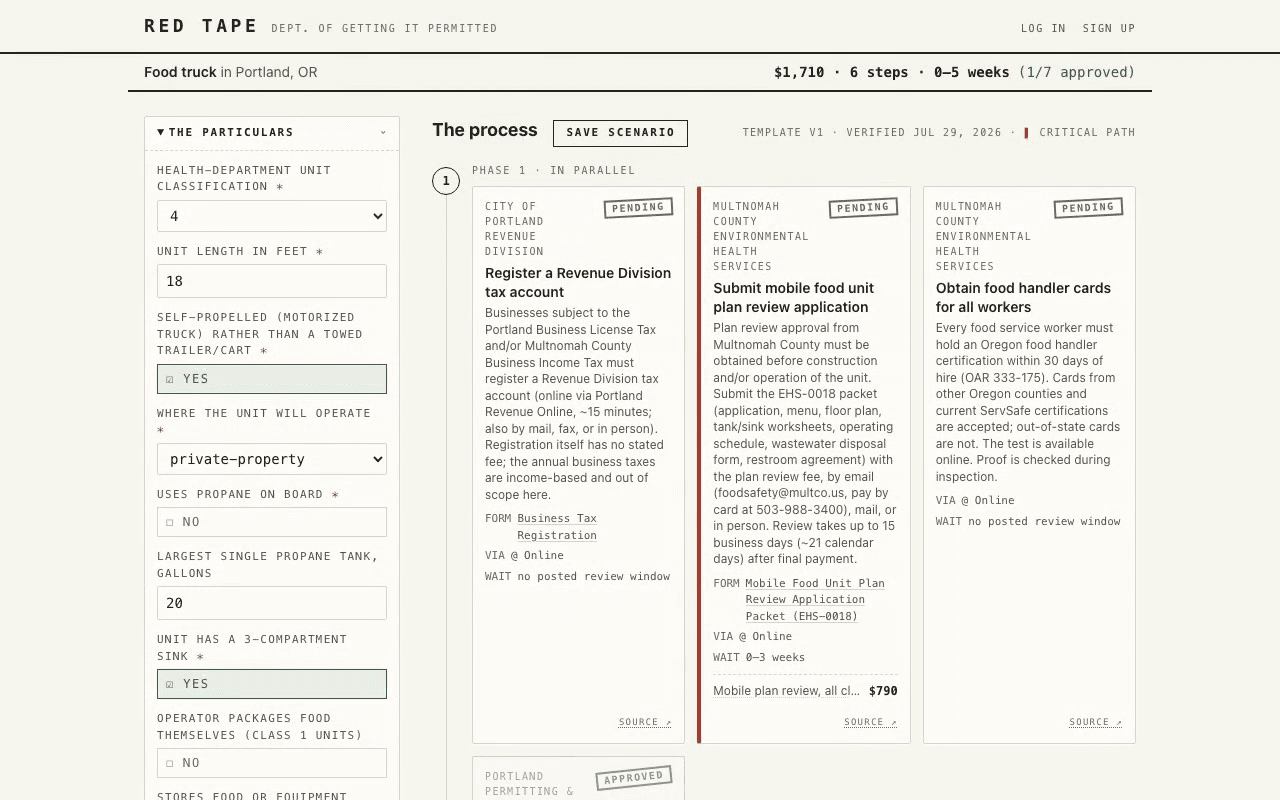Open the SIGN UP link

(x=1109, y=28)
